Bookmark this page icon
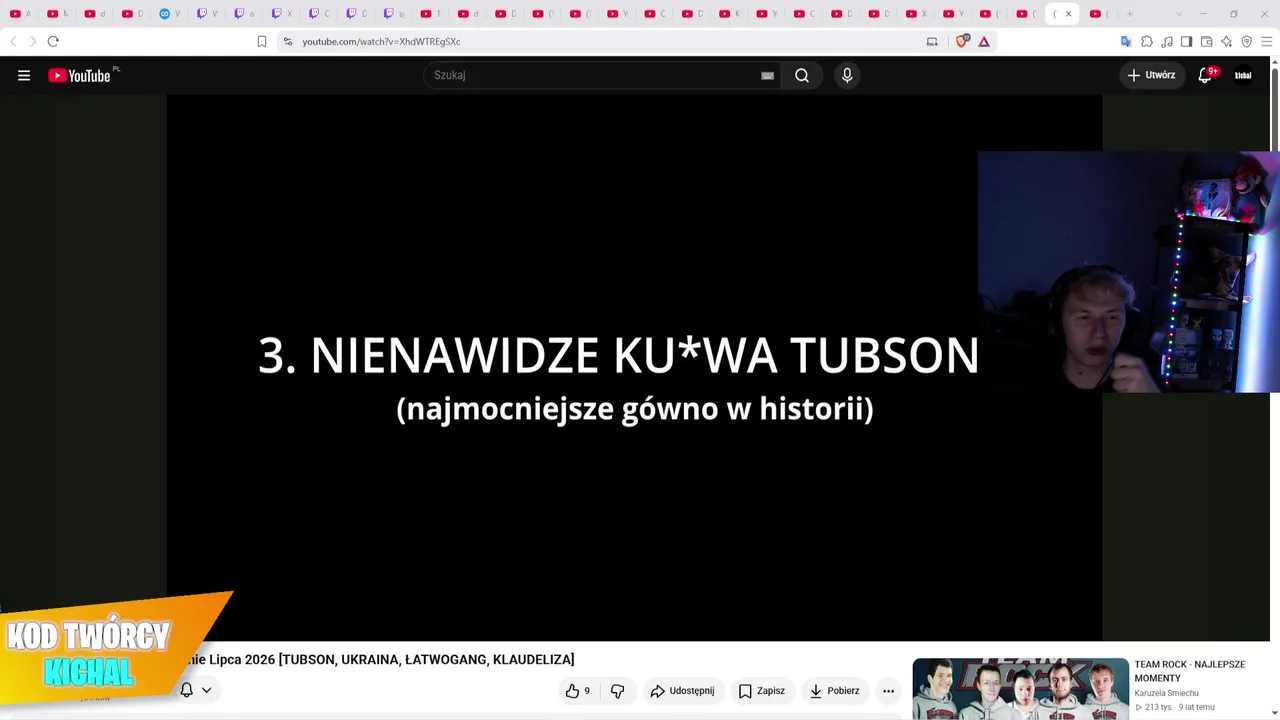The width and height of the screenshot is (1280, 720). click(262, 41)
